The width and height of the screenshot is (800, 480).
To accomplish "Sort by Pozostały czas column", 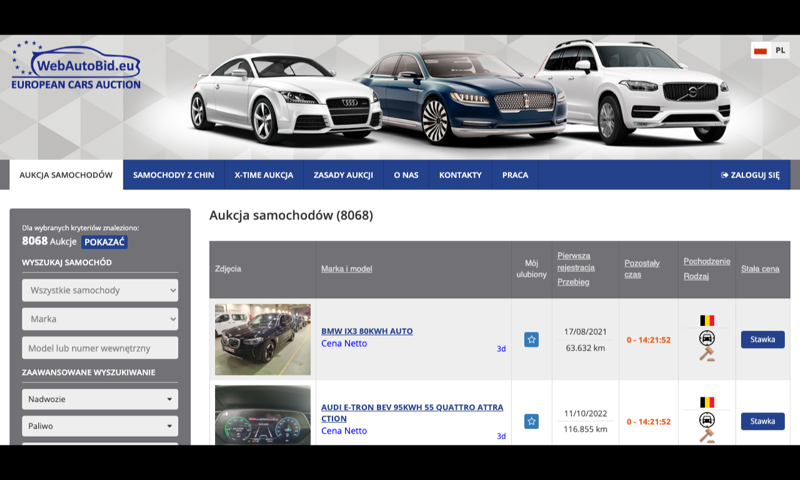I will [642, 269].
